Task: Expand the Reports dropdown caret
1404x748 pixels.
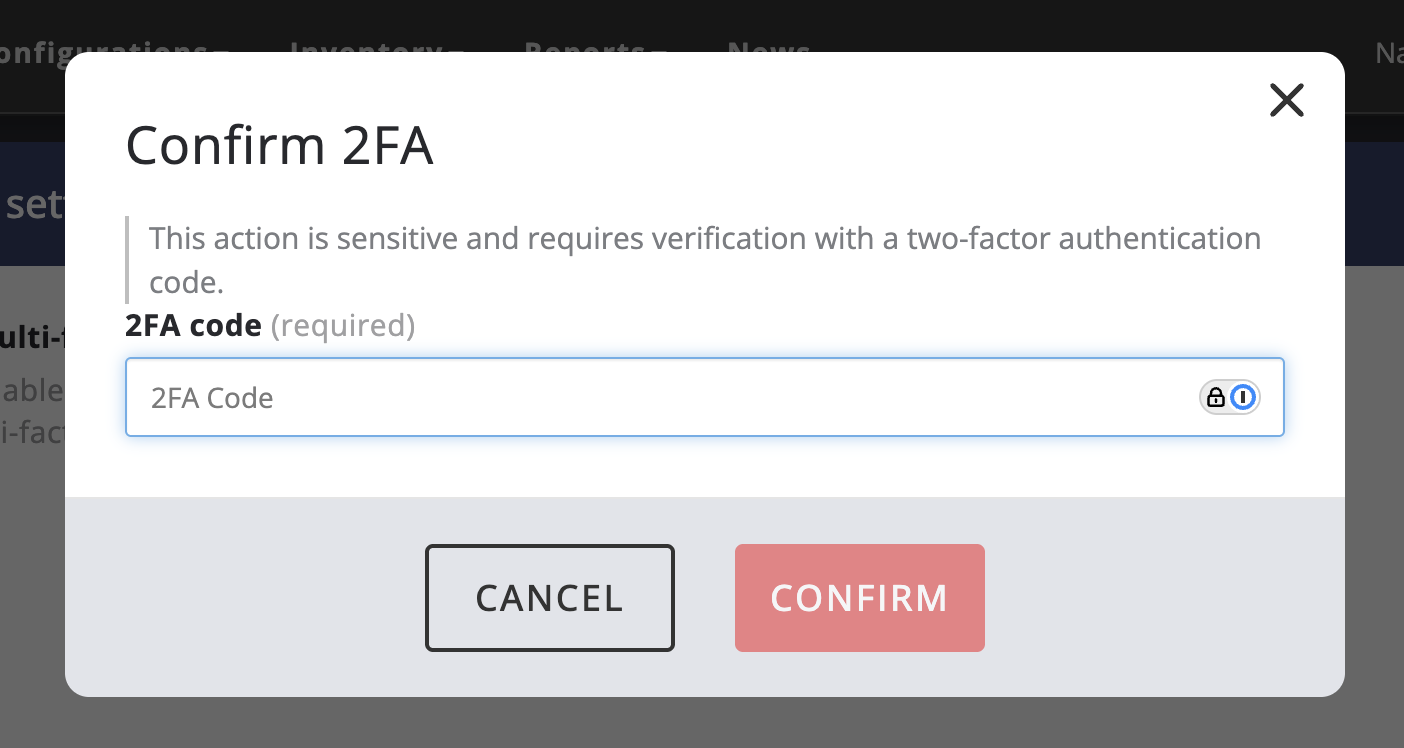Action: click(659, 50)
